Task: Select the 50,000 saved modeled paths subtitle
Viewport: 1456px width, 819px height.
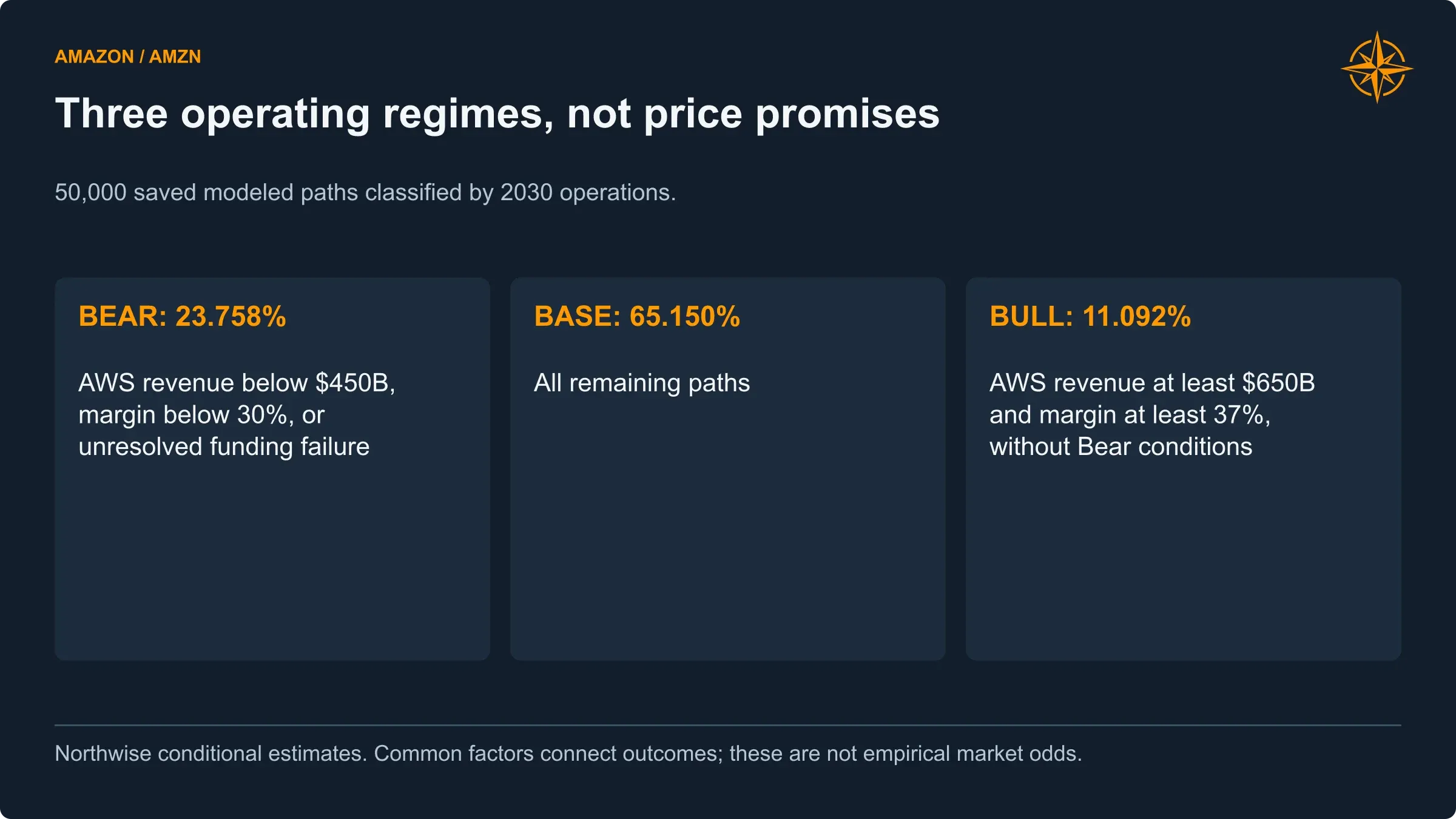Action: (x=365, y=192)
